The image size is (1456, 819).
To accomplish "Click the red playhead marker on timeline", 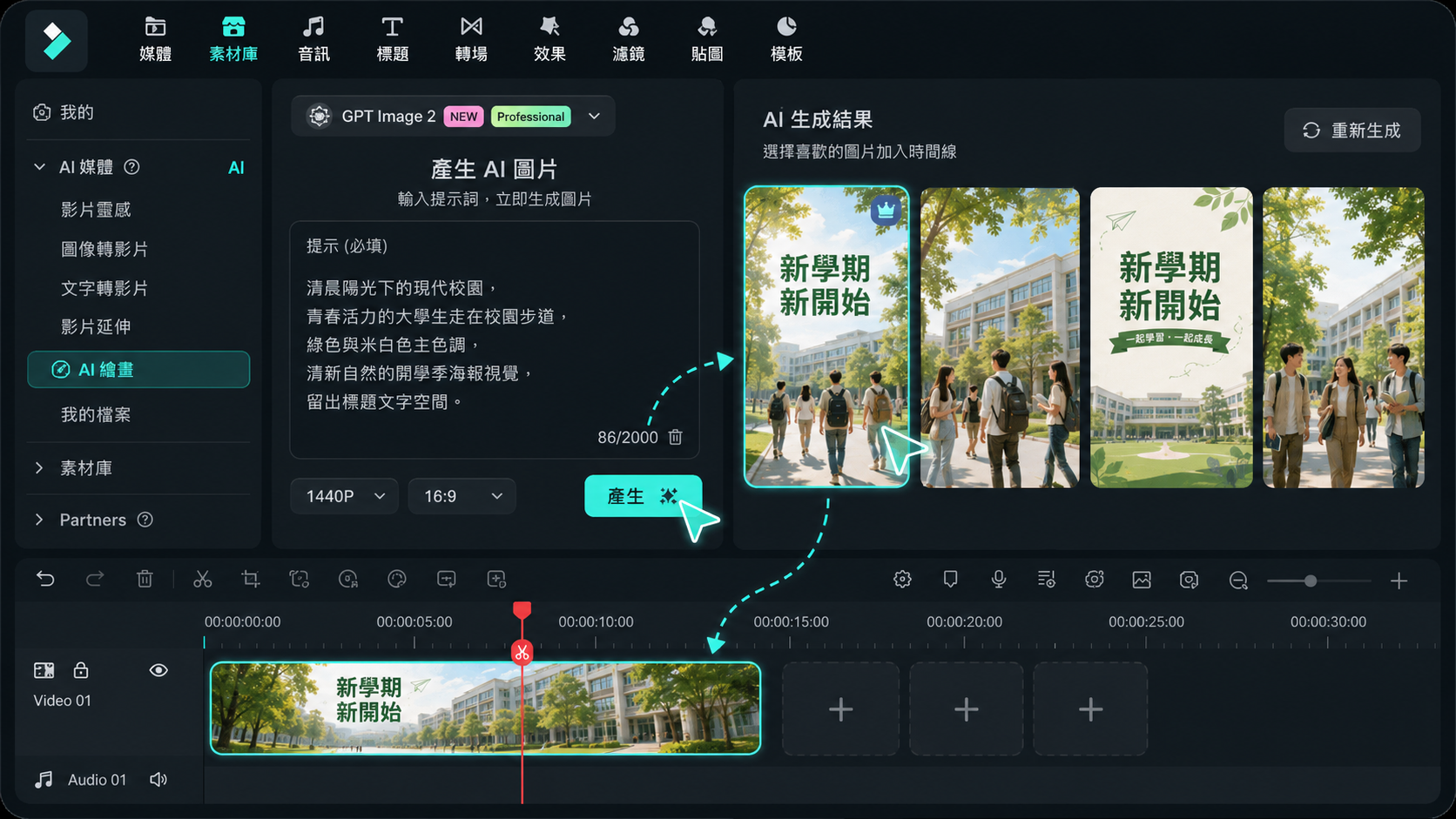I will coord(522,610).
